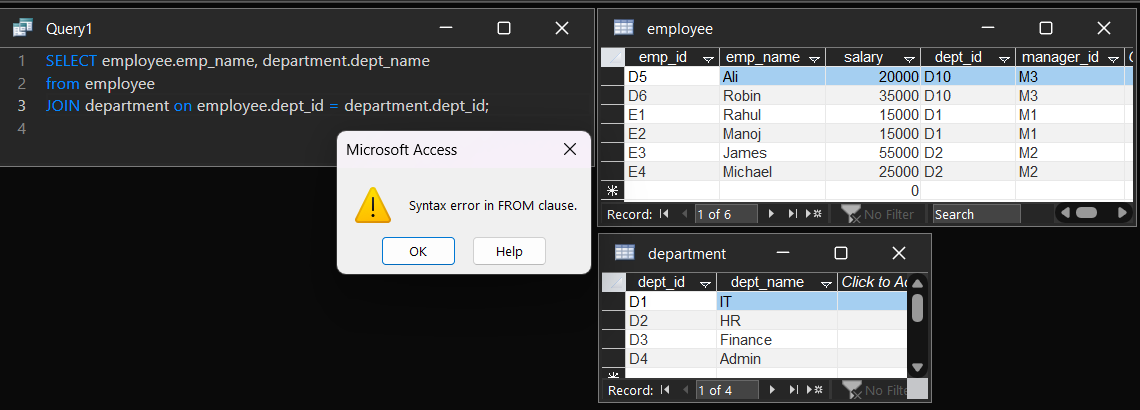Select all records via employee corner selector
The height and width of the screenshot is (410, 1140).
click(612, 57)
